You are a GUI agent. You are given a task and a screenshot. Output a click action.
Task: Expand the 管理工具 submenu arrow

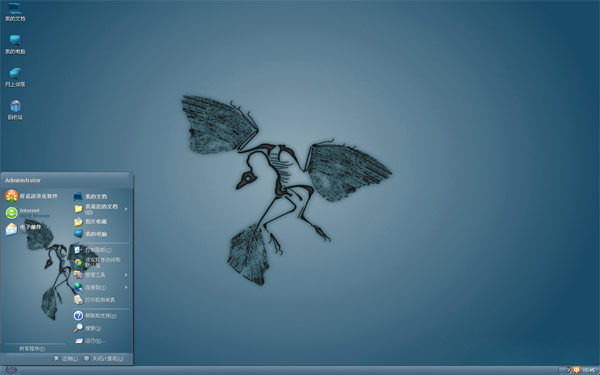tap(126, 275)
